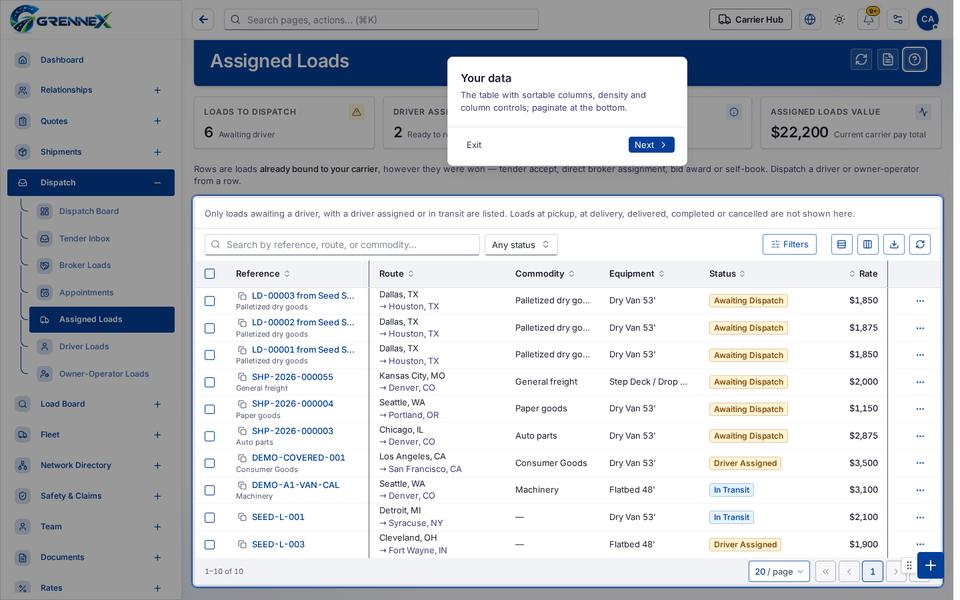Viewport: 960px width, 600px height.
Task: Click the export download icon above table
Action: tap(894, 244)
